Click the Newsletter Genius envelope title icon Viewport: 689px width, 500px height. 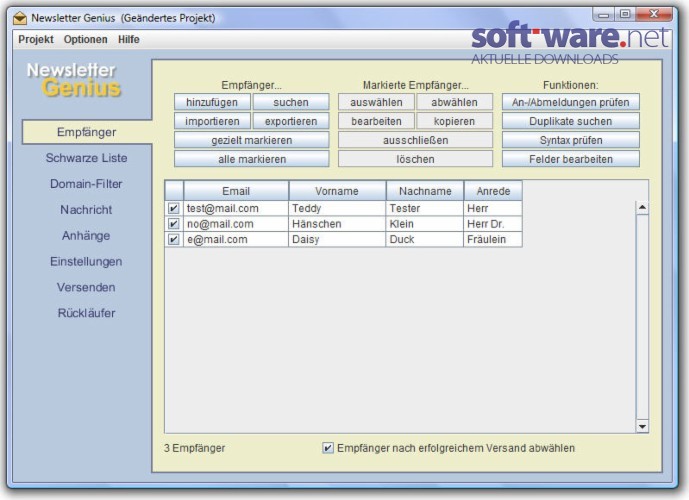(20, 18)
